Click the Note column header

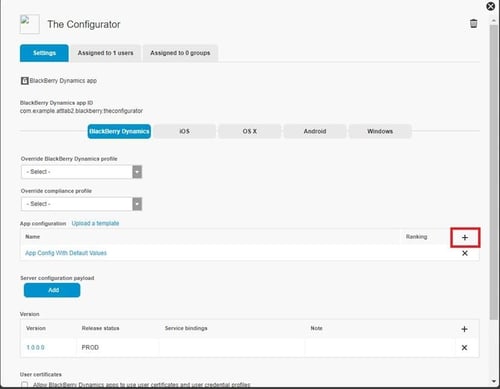316,328
